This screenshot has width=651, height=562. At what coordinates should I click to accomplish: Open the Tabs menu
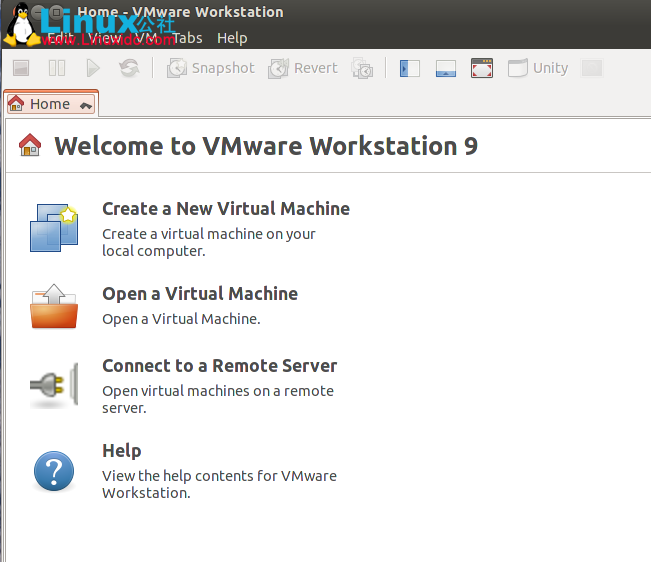[x=187, y=38]
